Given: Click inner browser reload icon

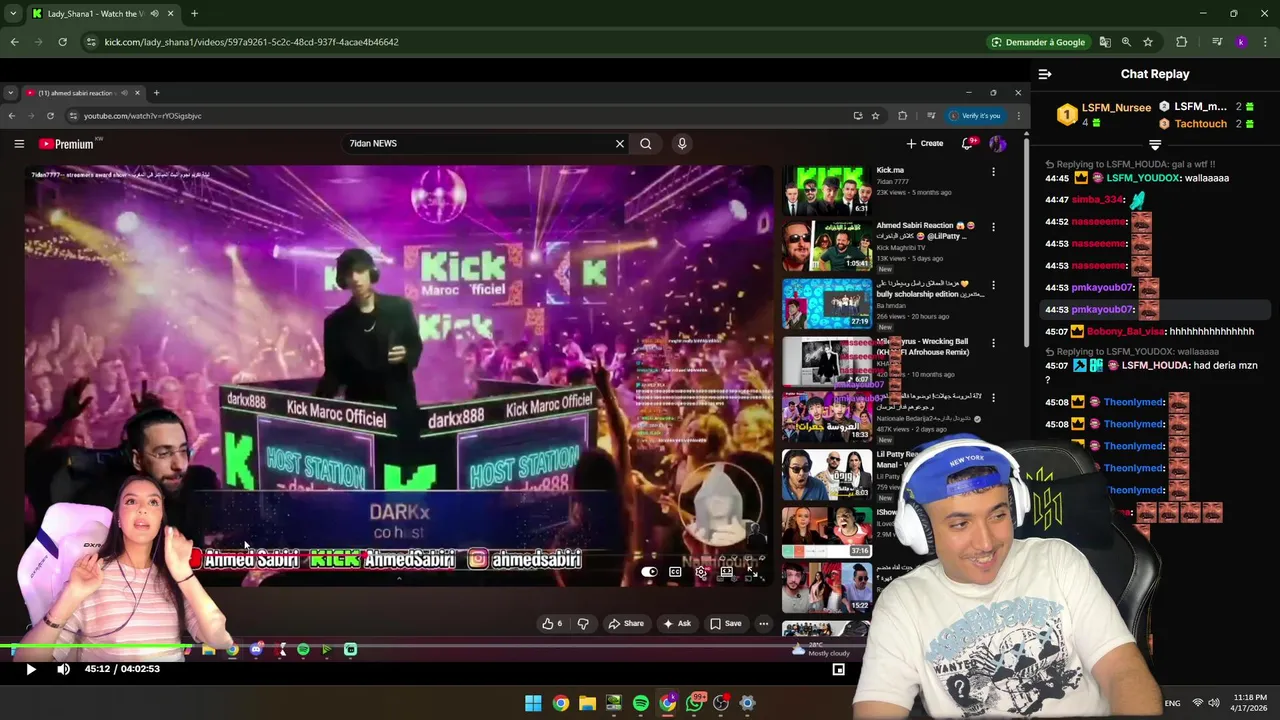Looking at the screenshot, I should (50, 116).
